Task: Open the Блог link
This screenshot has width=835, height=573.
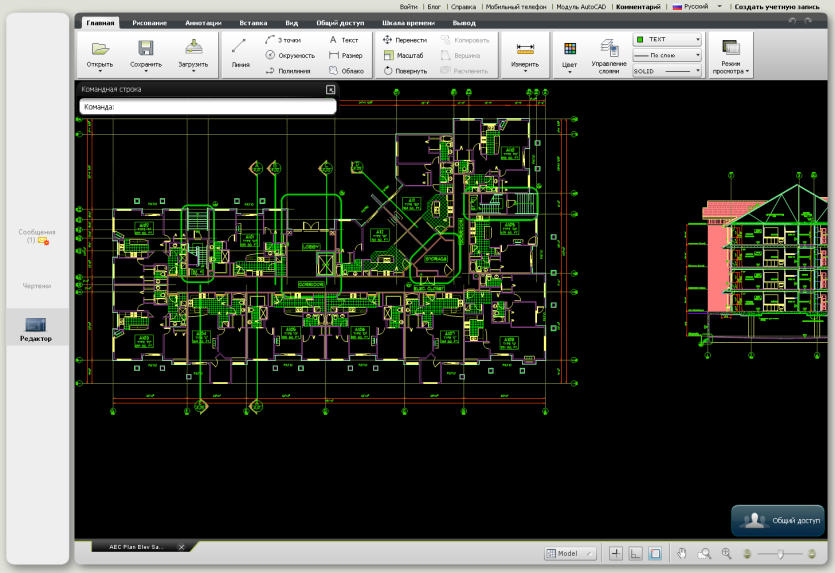Action: [434, 7]
